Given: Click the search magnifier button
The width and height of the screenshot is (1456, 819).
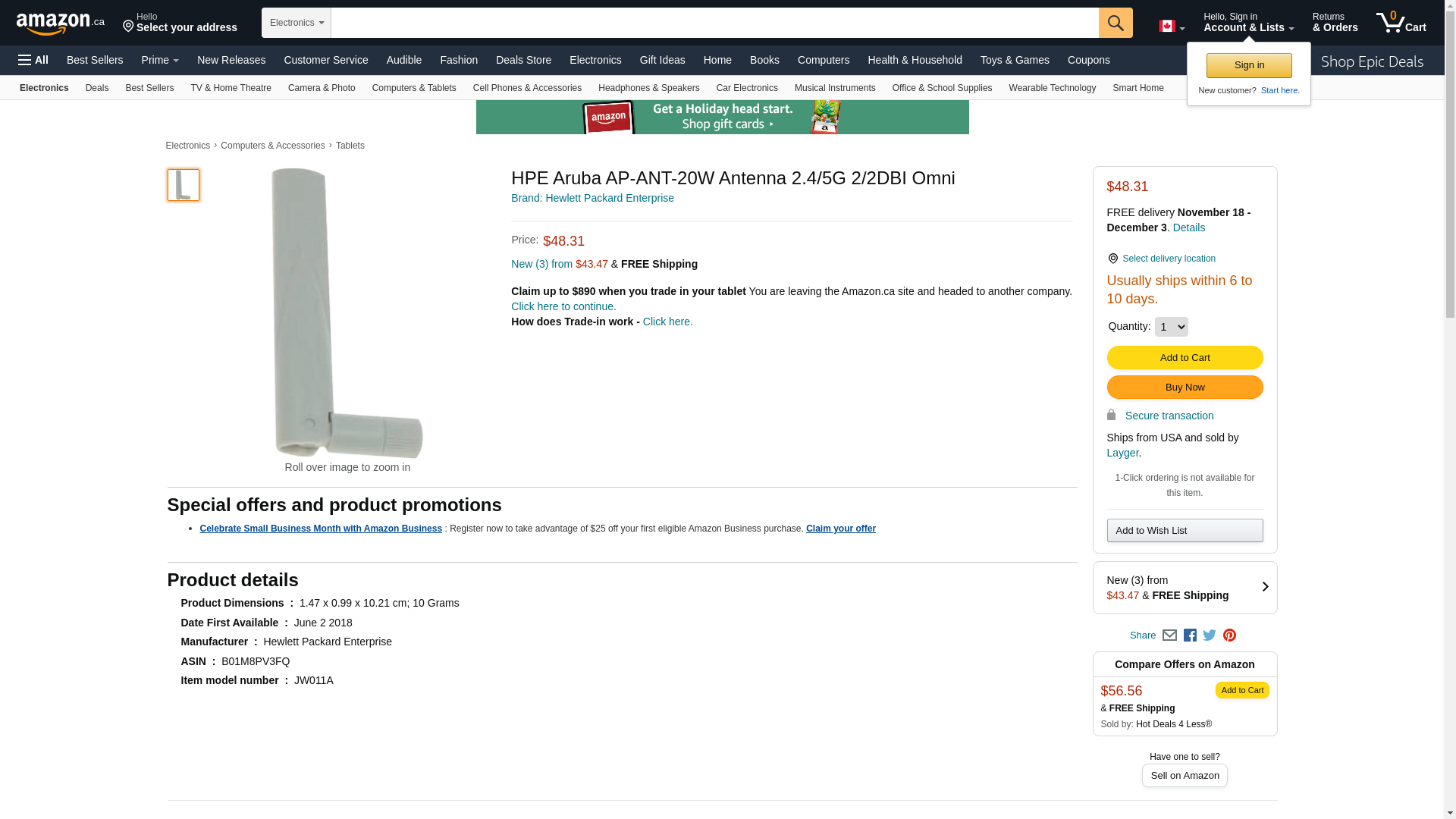Looking at the screenshot, I should pos(1116,23).
